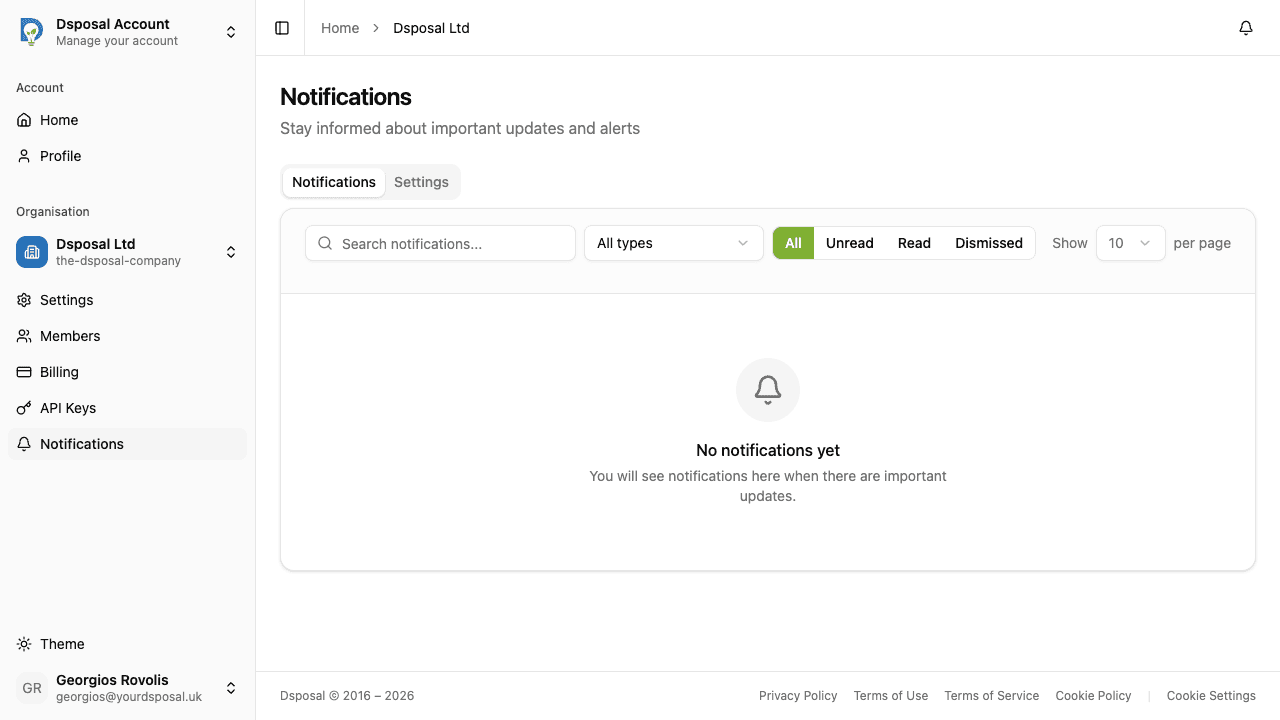This screenshot has height=720, width=1280.
Task: Click the Cookie Settings footer link
Action: [1211, 695]
